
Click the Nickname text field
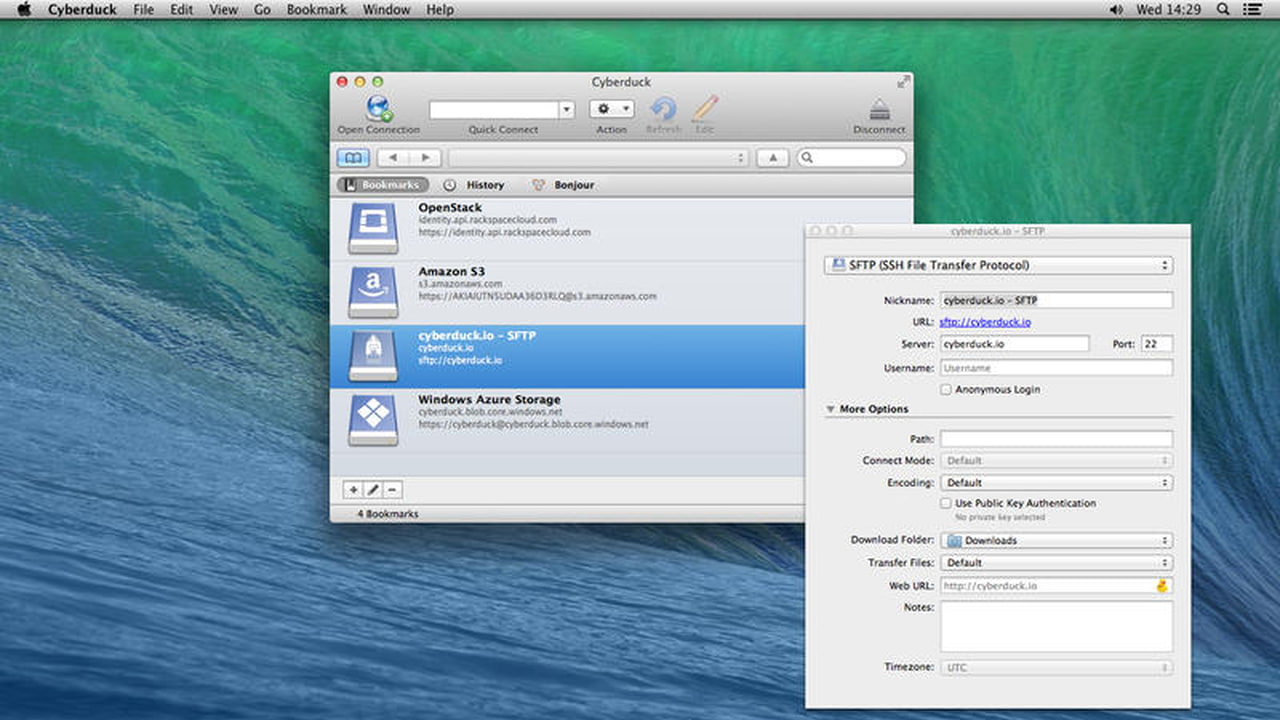(1056, 300)
